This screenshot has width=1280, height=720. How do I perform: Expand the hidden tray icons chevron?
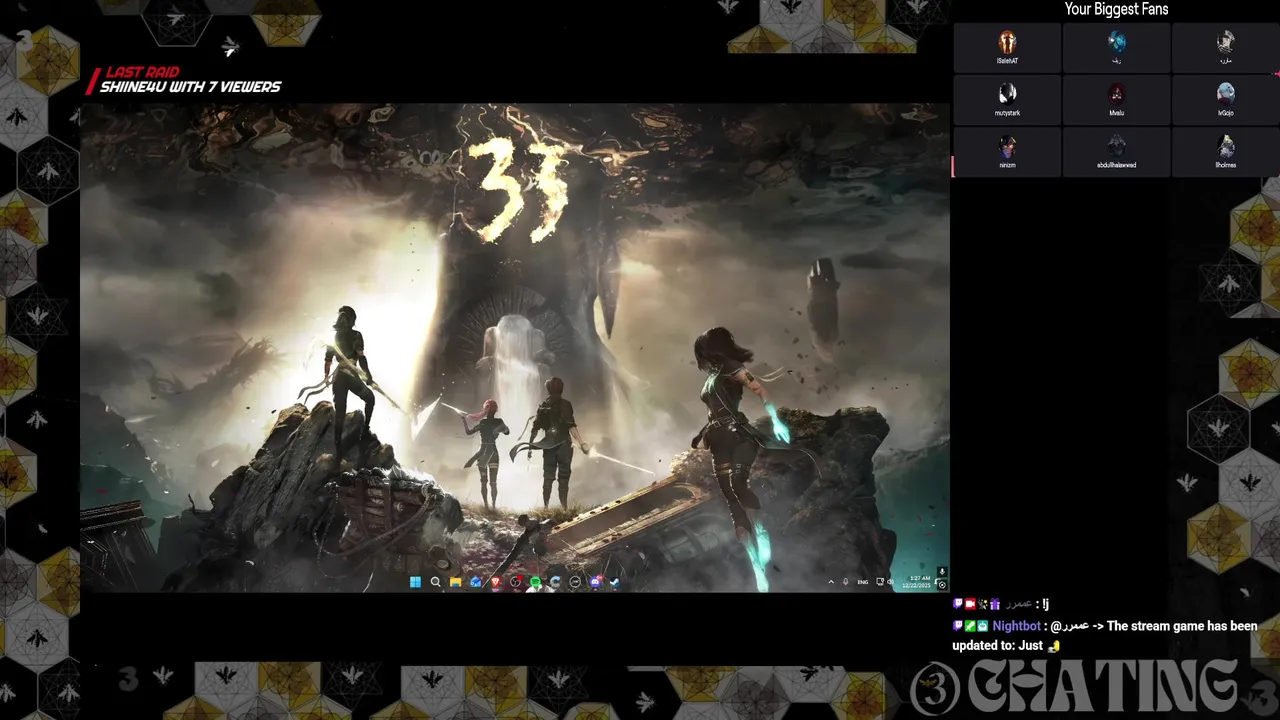tap(831, 582)
